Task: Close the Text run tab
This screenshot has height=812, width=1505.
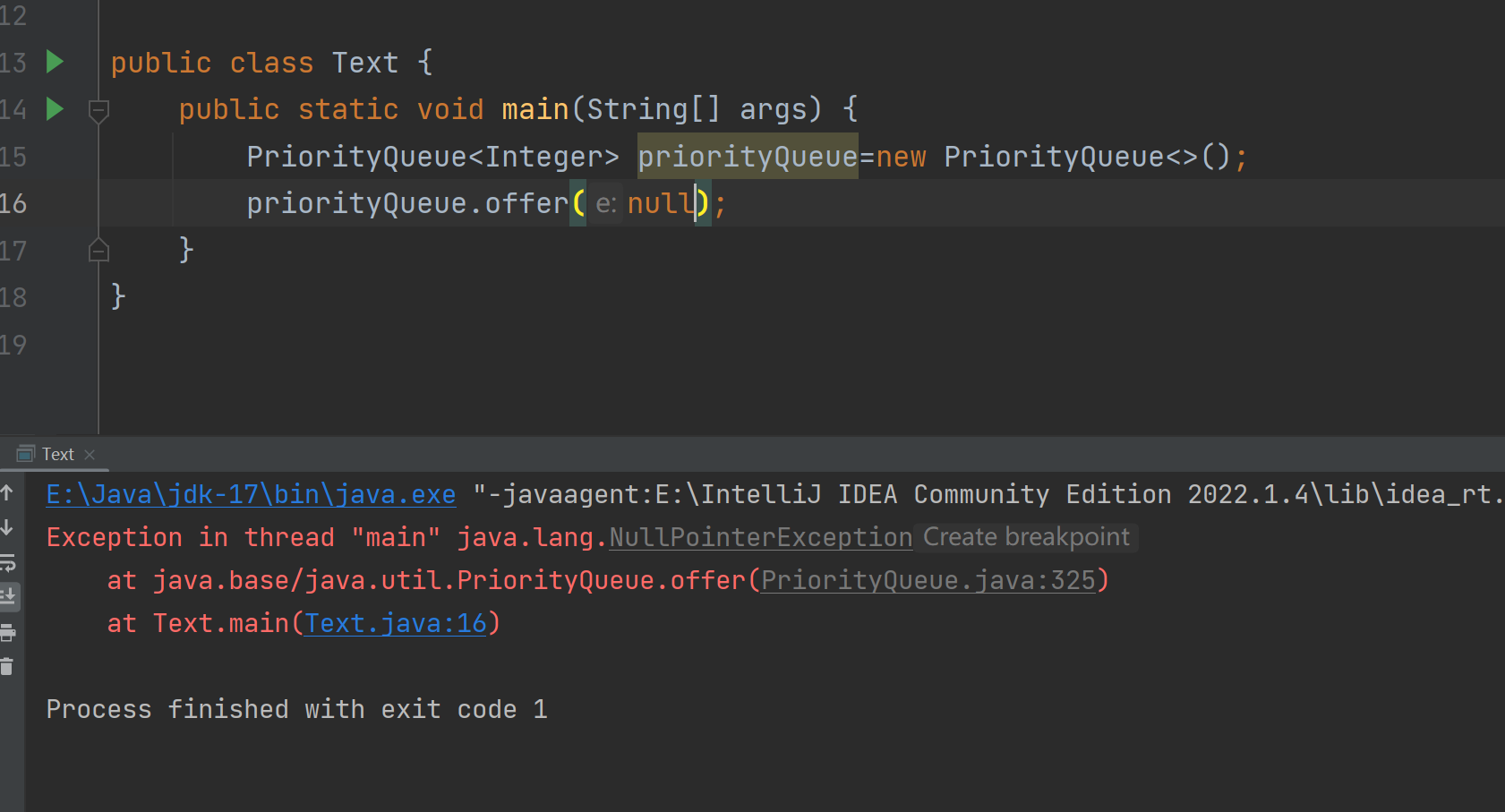Action: pyautogui.click(x=90, y=455)
